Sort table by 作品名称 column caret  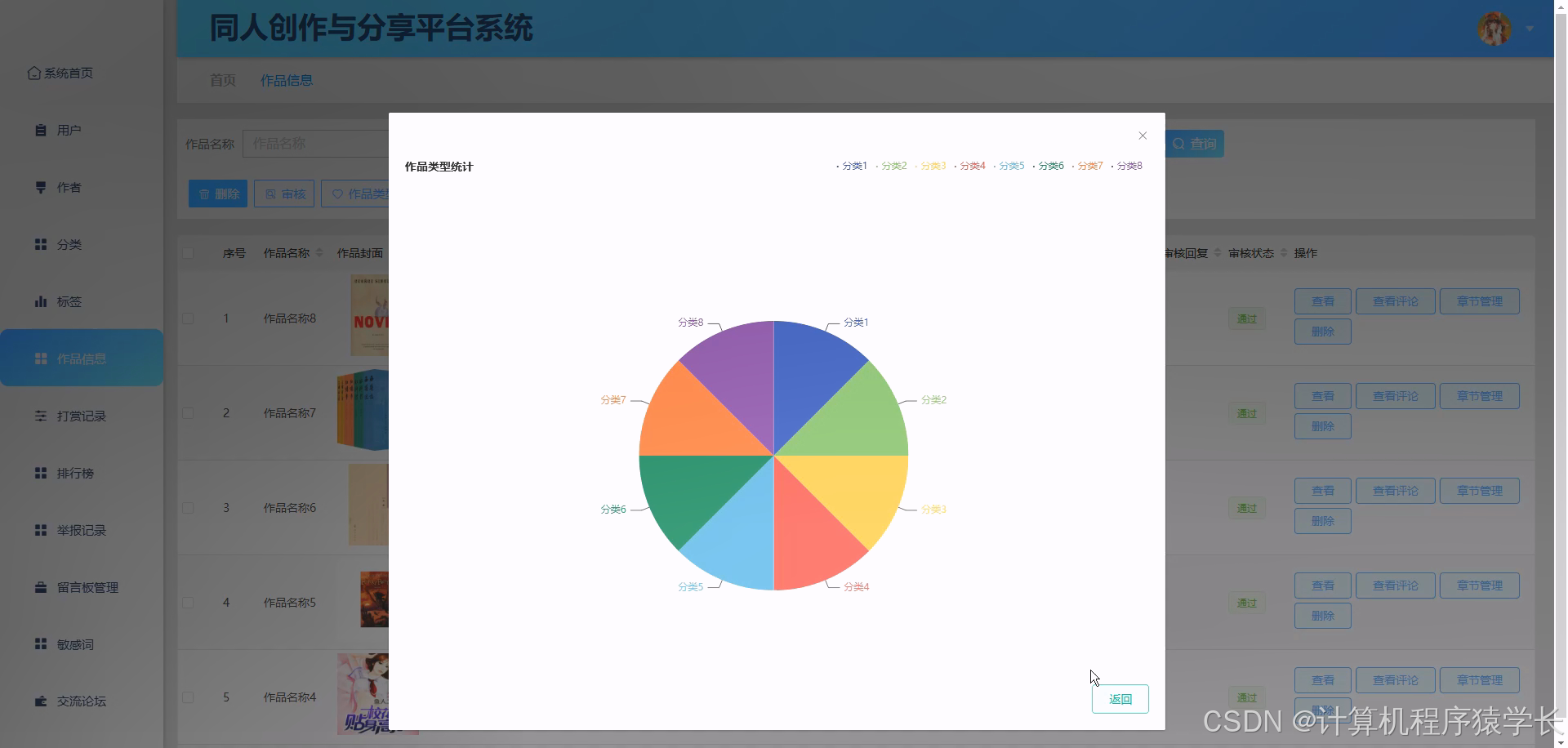(320, 252)
